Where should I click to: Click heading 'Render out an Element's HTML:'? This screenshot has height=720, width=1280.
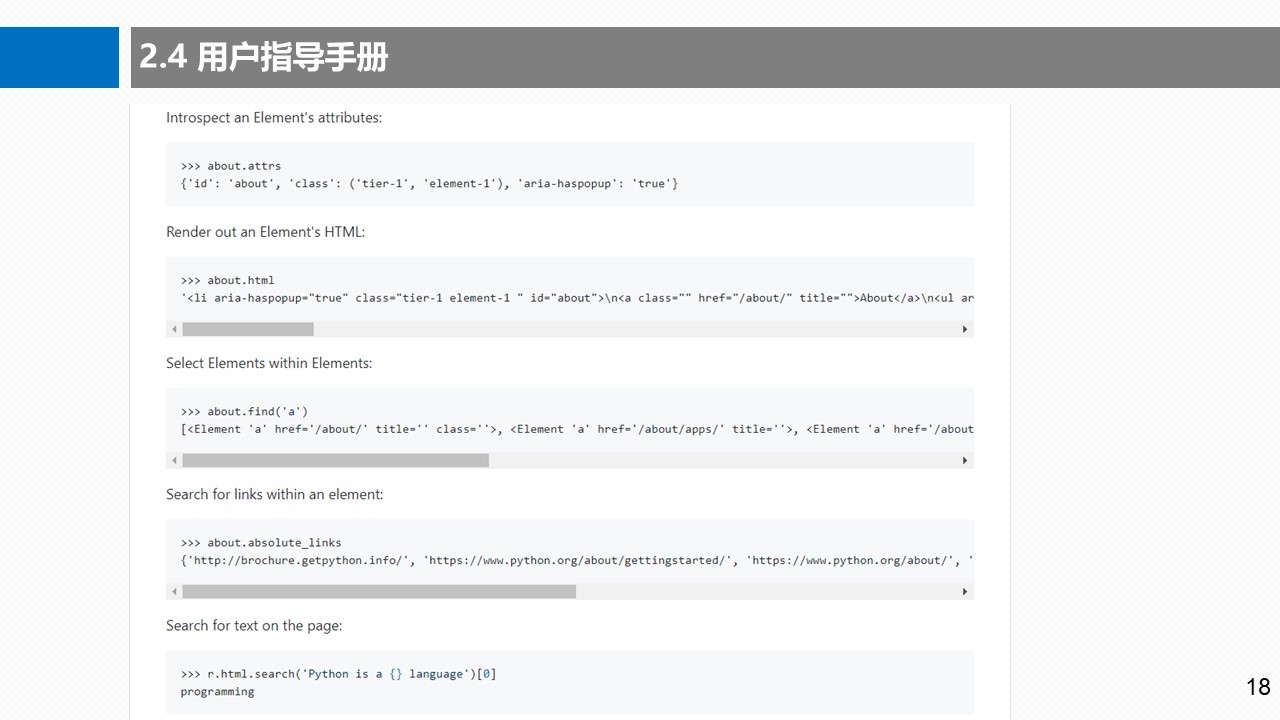[266, 232]
